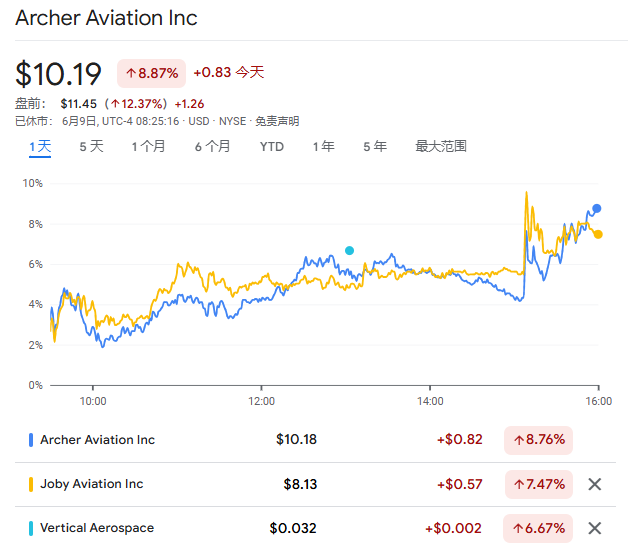This screenshot has width=628, height=550.
Task: Click the 14:00 axis time label
Action: pyautogui.click(x=430, y=401)
